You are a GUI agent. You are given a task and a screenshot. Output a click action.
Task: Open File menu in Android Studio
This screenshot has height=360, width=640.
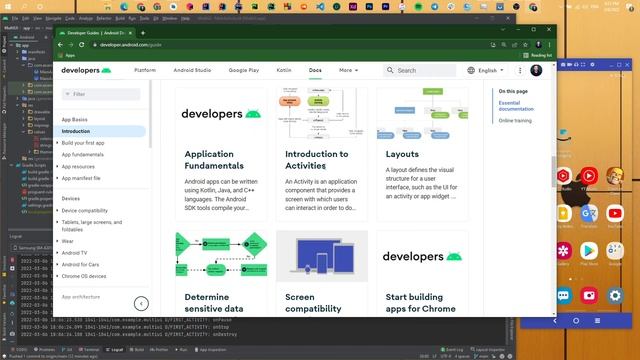(x=15, y=18)
